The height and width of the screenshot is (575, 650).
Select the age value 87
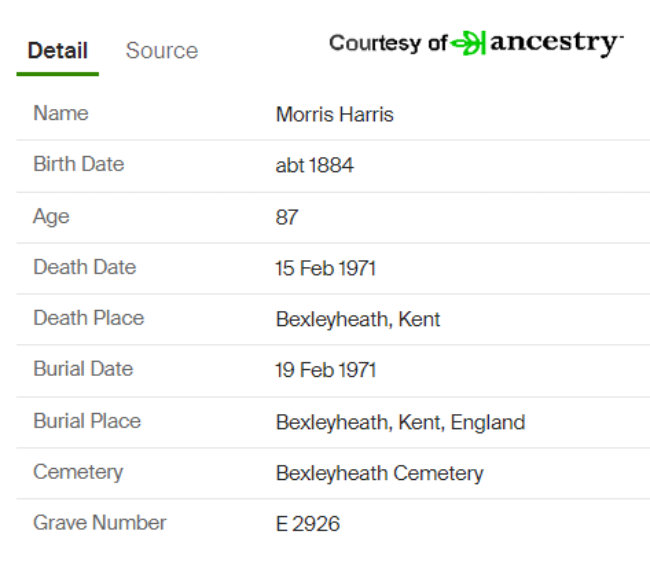click(x=287, y=217)
